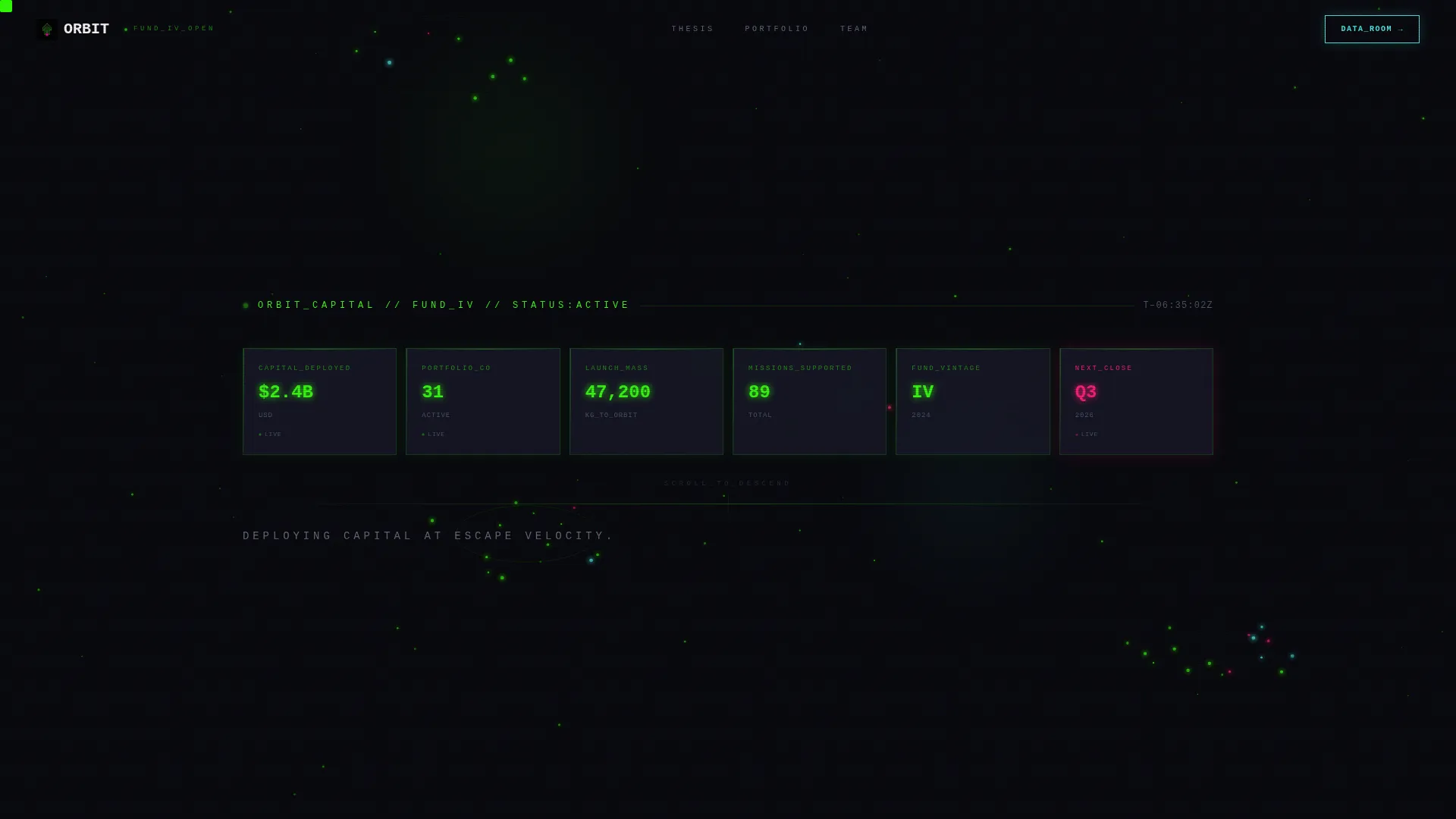The height and width of the screenshot is (819, 1456).
Task: Select the NEXT_CLOSE card label
Action: 1103,368
